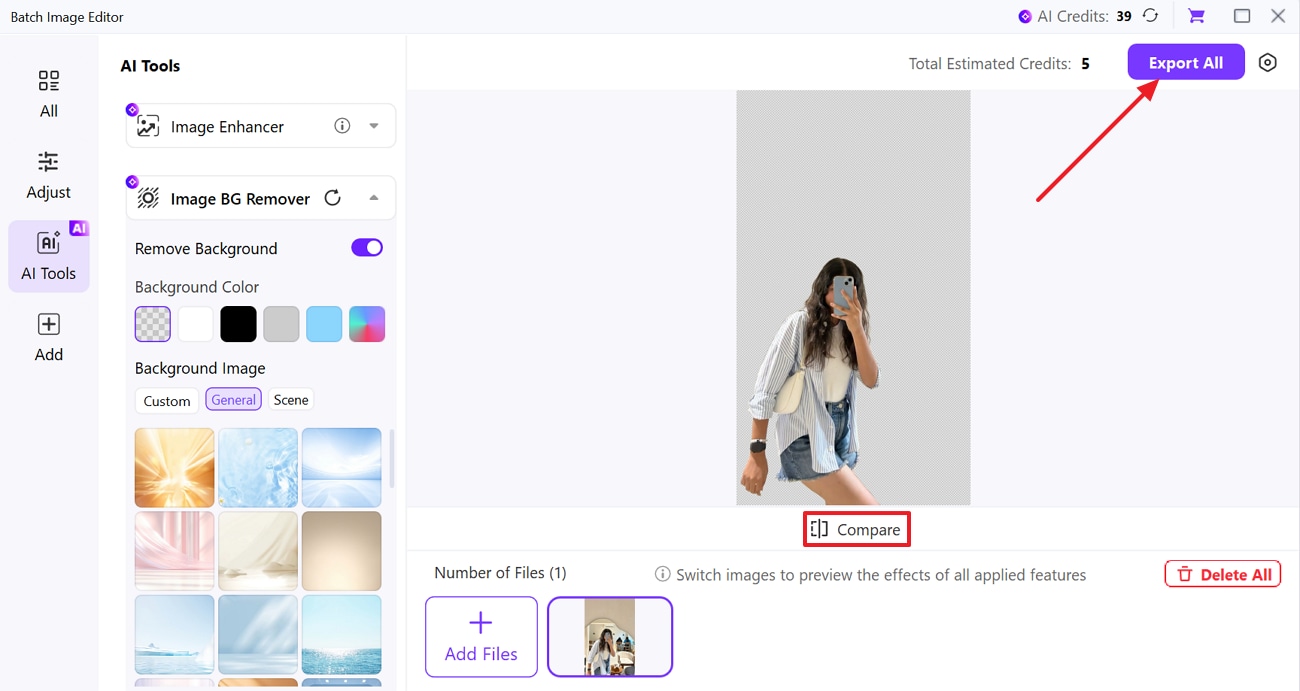Choose the blue sky horizon background

pyautogui.click(x=342, y=467)
